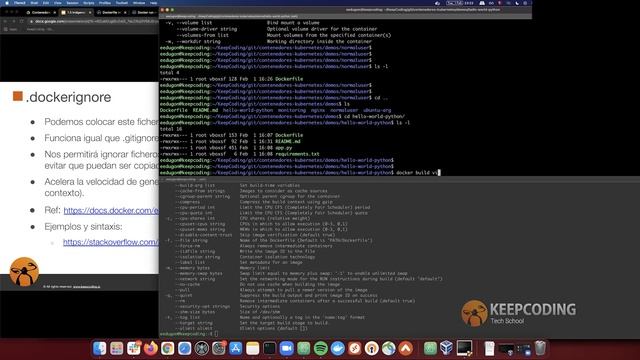640x360 pixels.
Task: Switch to the Contenedores browser tab
Action: [x=41, y=13]
